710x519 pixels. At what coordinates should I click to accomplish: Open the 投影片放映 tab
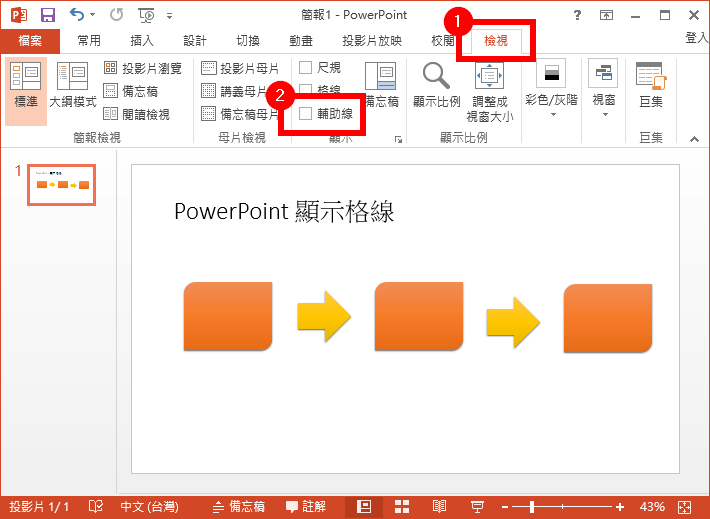(372, 41)
